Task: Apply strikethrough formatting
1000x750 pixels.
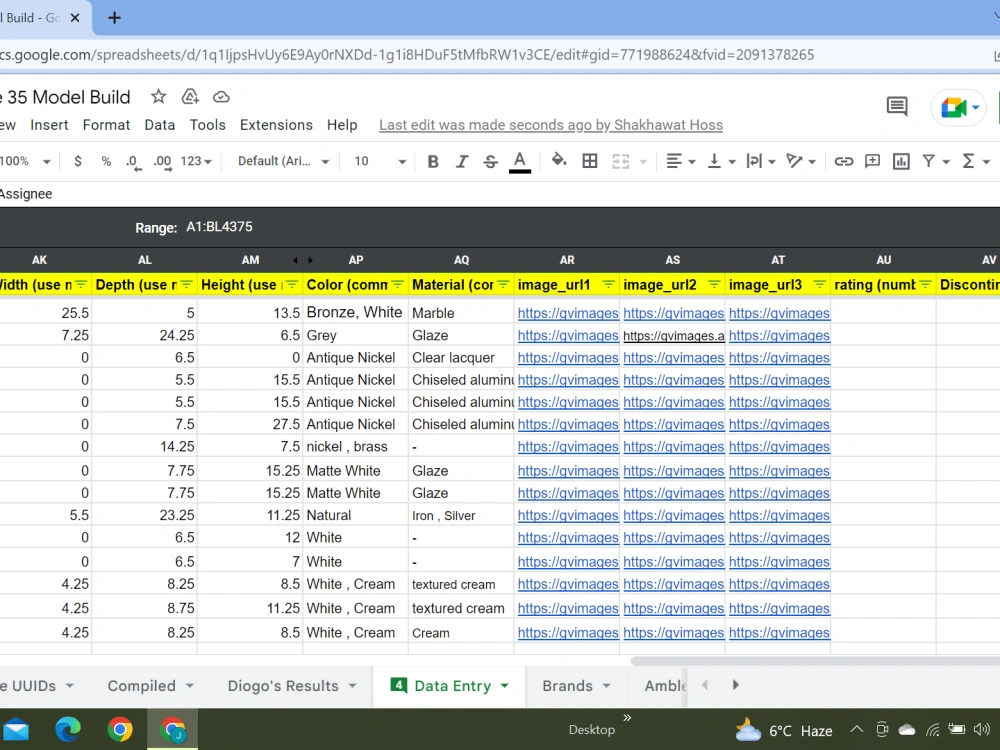Action: click(490, 161)
